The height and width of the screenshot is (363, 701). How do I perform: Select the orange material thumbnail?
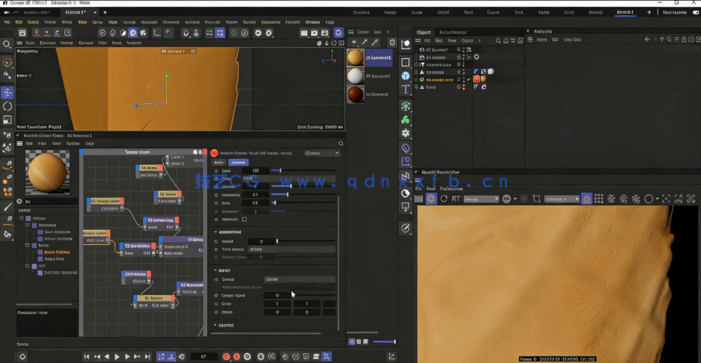coord(355,58)
